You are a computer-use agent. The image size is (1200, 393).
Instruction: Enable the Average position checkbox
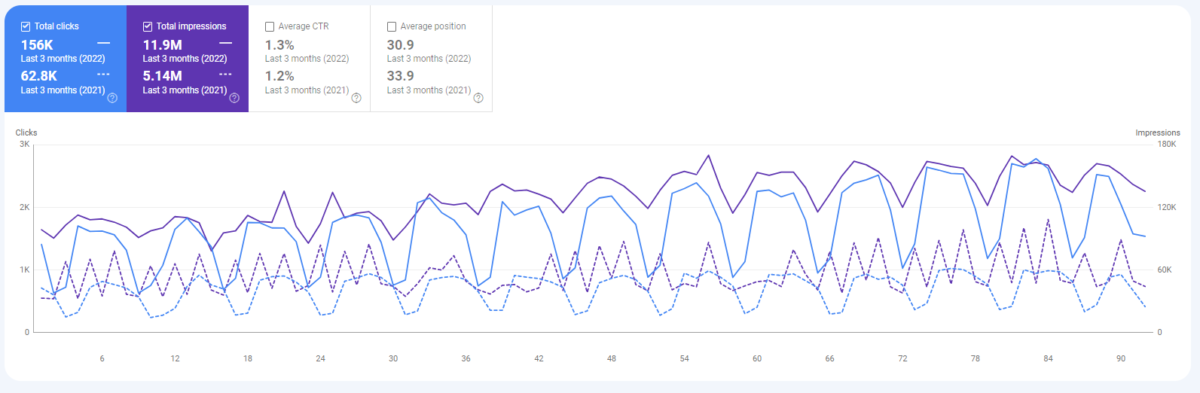tap(392, 26)
